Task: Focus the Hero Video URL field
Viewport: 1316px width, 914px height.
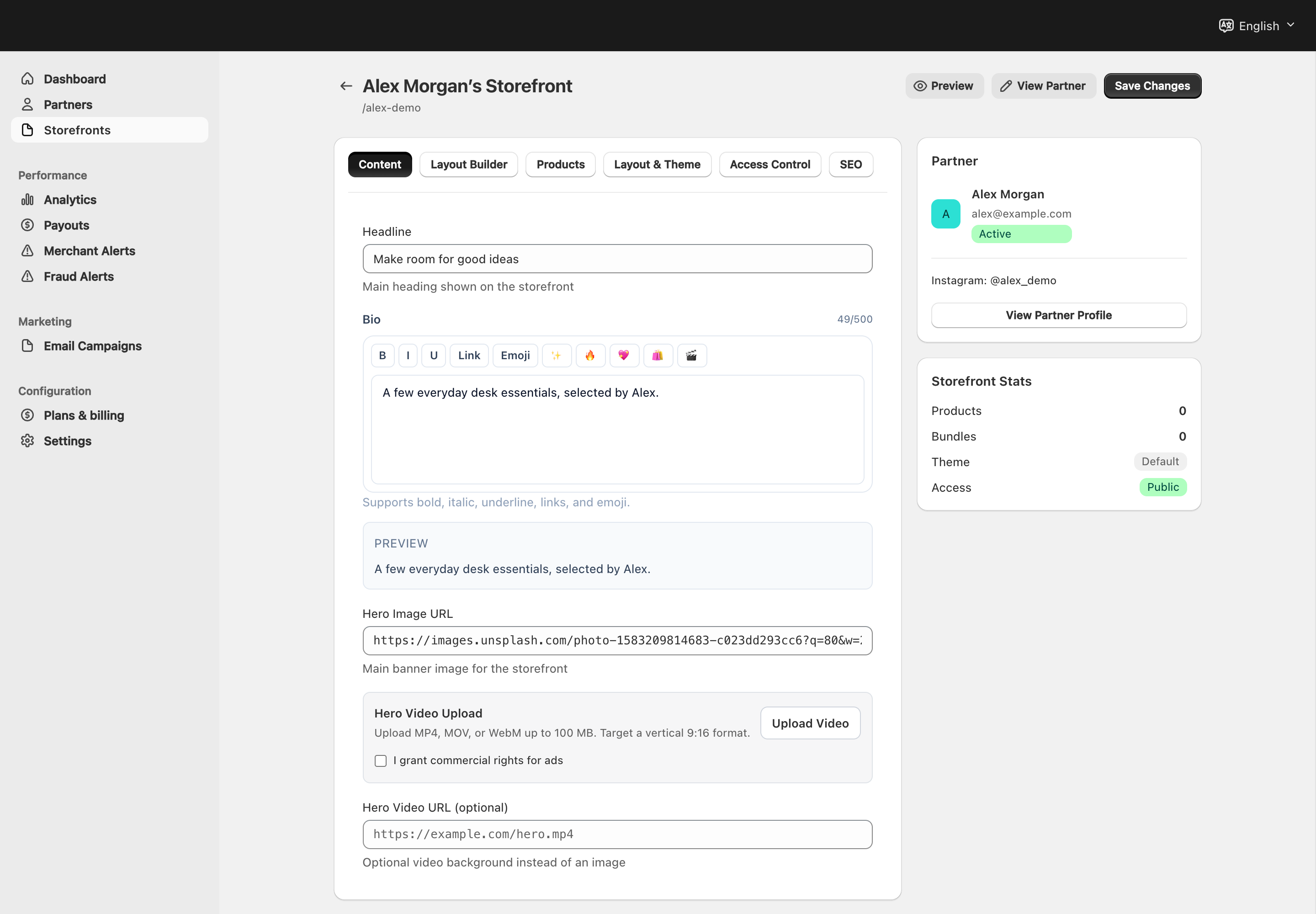Action: pyautogui.click(x=617, y=834)
